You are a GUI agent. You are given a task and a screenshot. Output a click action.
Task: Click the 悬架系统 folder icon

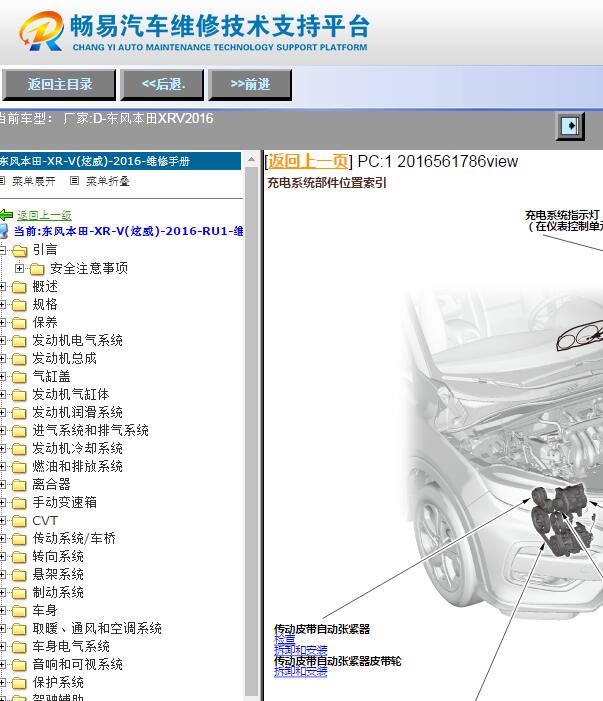[19, 575]
